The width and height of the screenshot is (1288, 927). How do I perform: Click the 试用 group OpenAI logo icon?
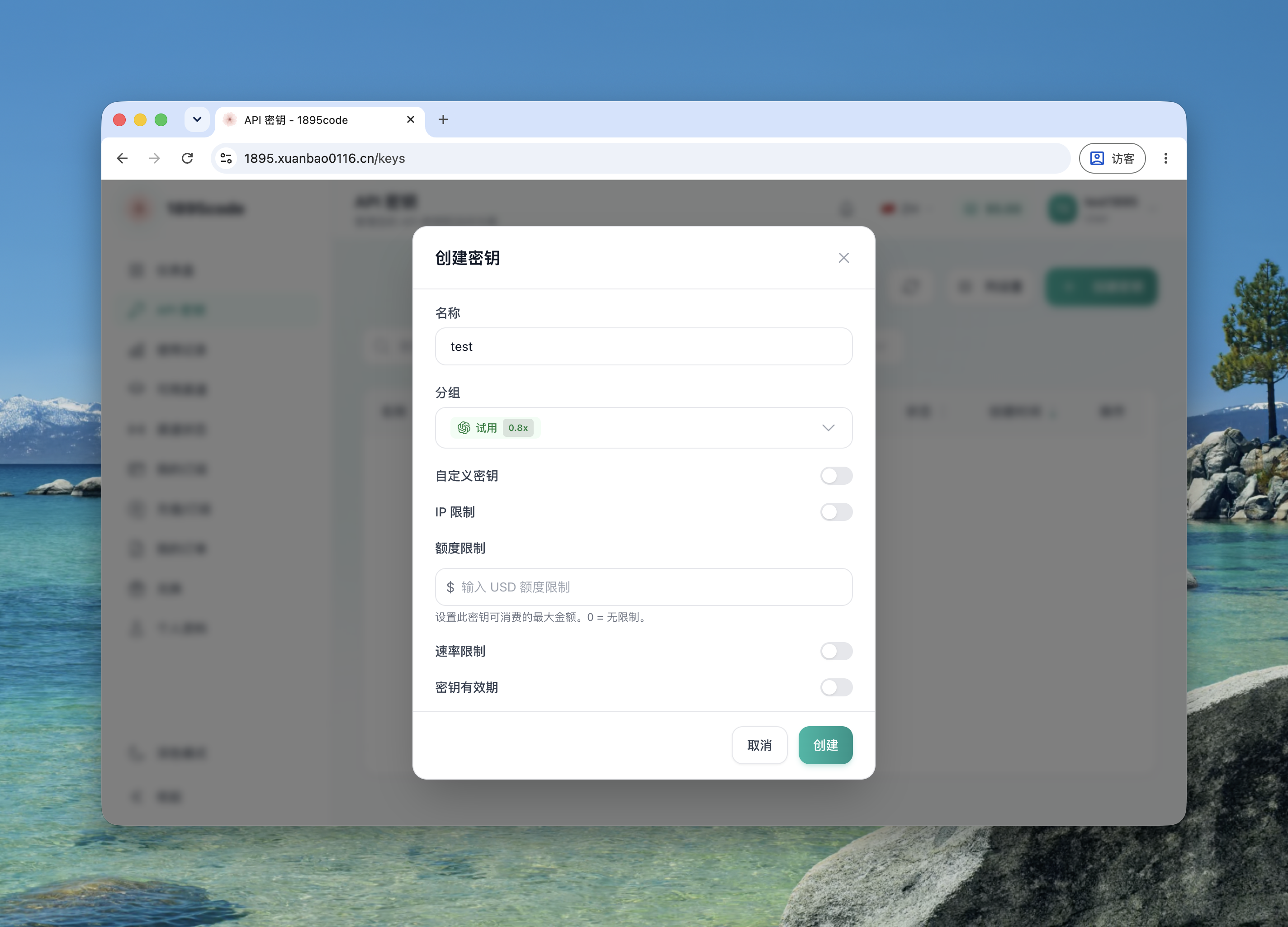(x=464, y=427)
